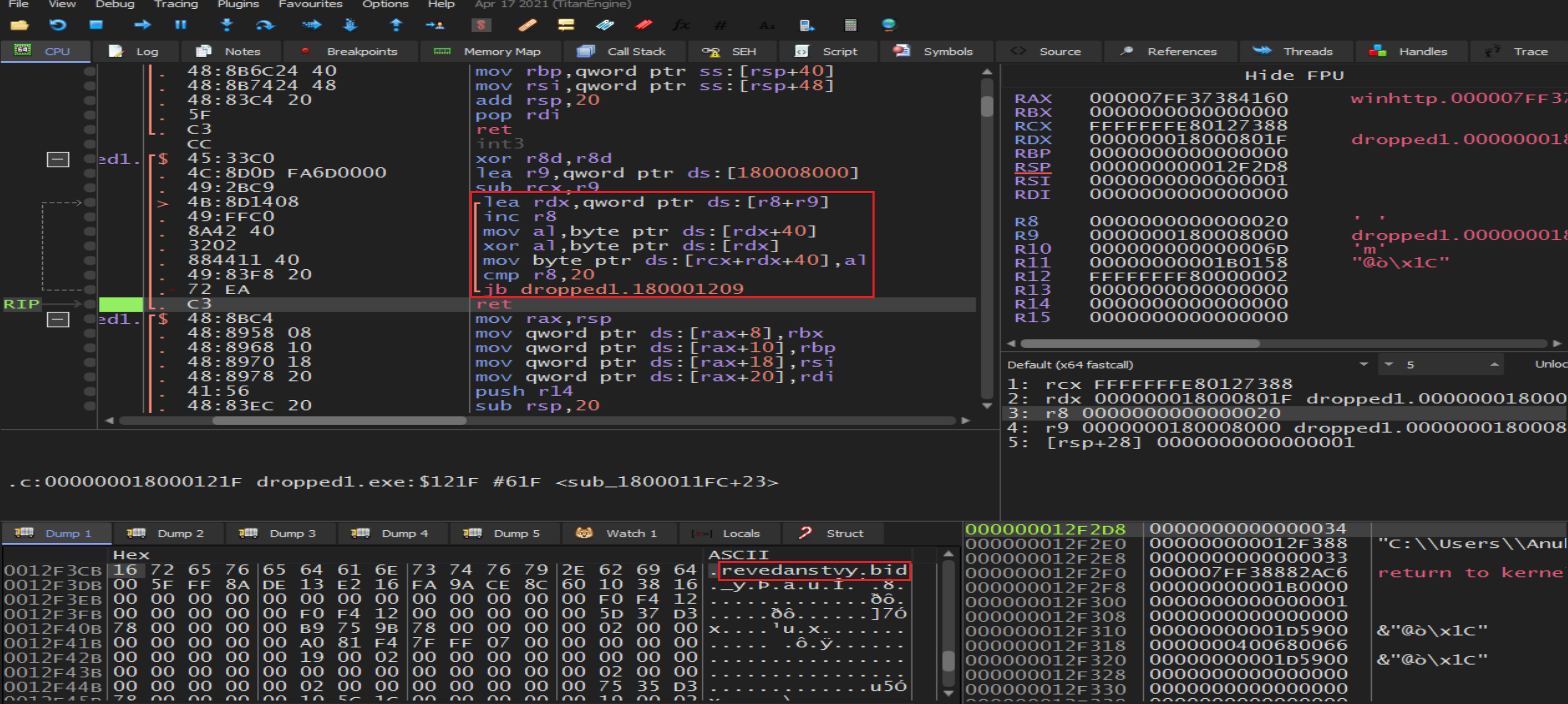The height and width of the screenshot is (704, 1568).
Task: Toggle breakpoint bullet at 'pop rdi' line
Action: 90,114
